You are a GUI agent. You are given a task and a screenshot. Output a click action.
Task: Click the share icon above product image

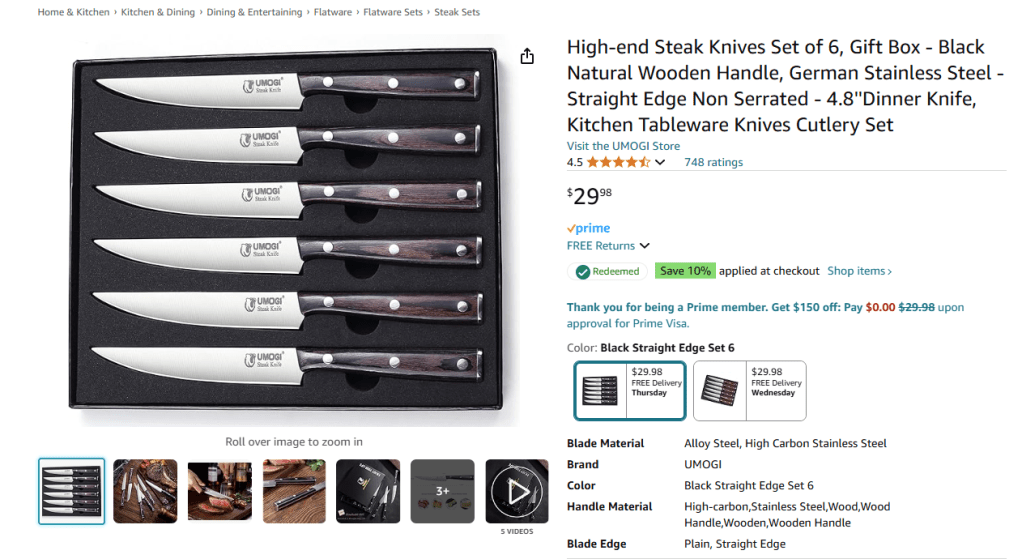527,57
